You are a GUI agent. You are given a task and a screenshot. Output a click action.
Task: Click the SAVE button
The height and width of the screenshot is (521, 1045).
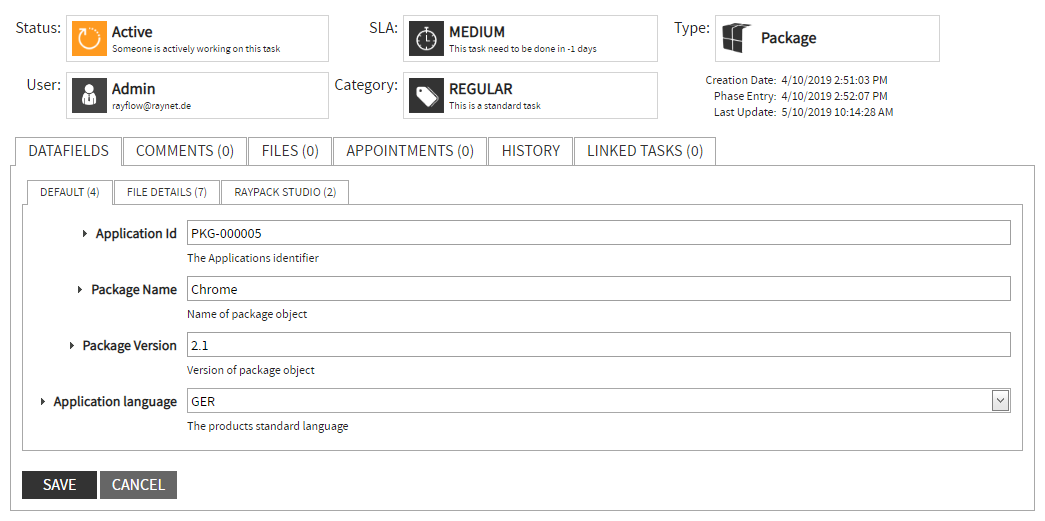59,485
